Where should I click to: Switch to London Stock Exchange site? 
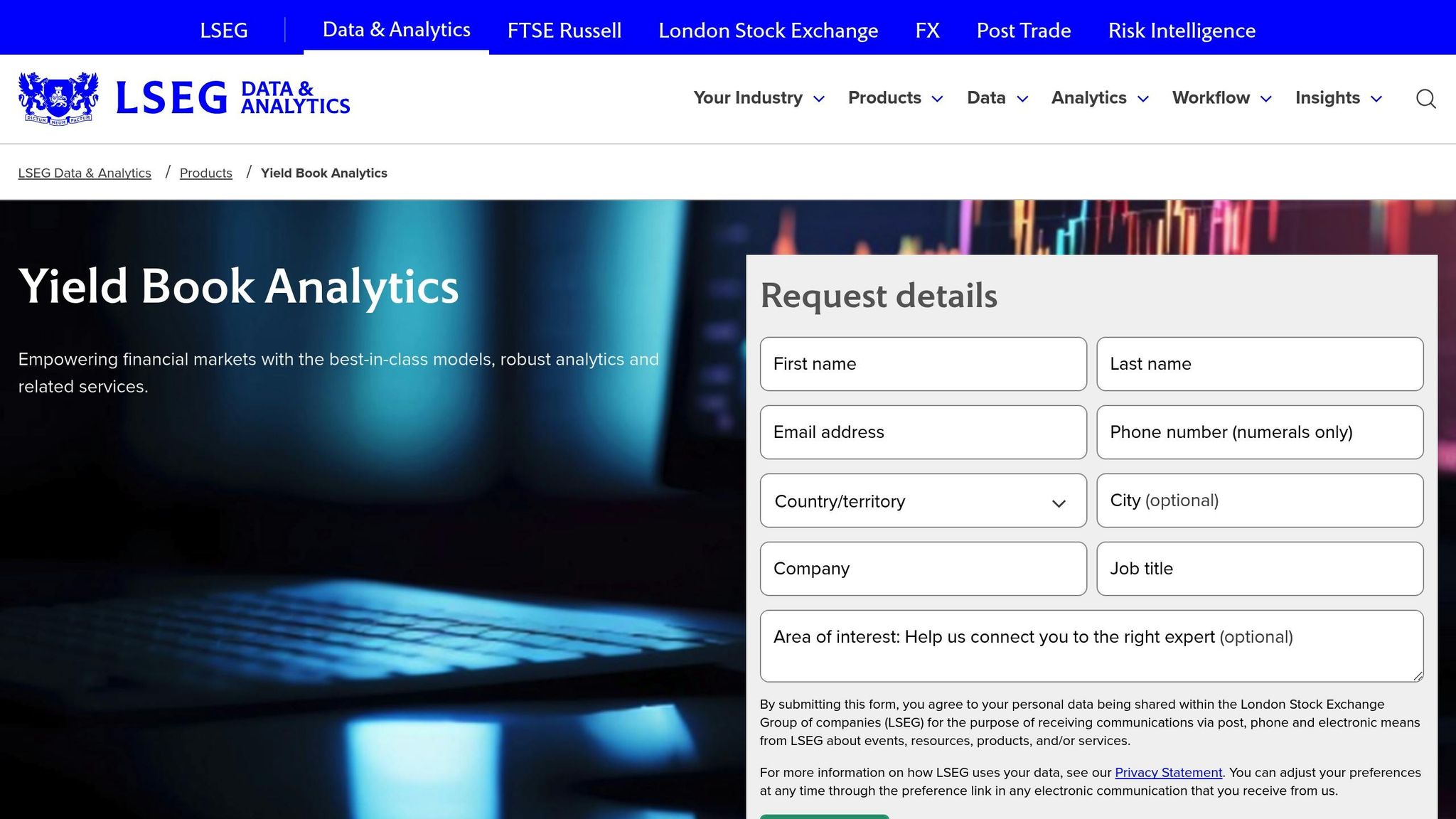pos(768,30)
